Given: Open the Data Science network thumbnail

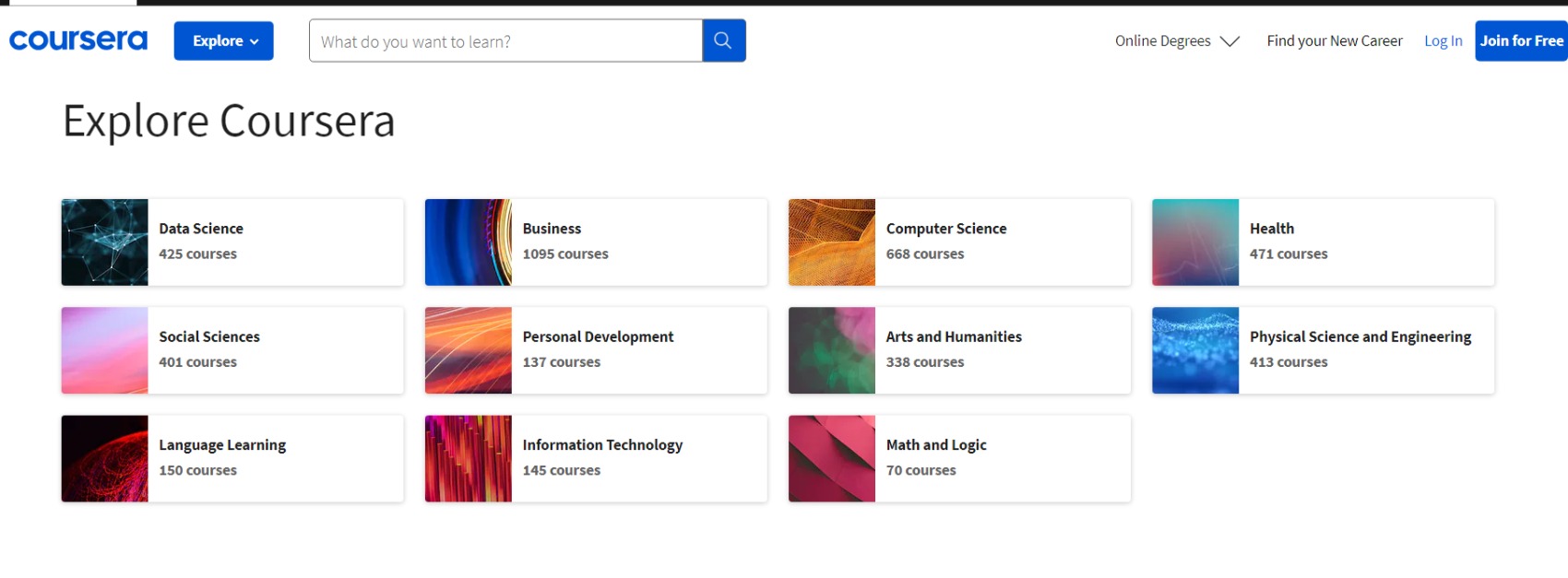Looking at the screenshot, I should click(x=104, y=242).
